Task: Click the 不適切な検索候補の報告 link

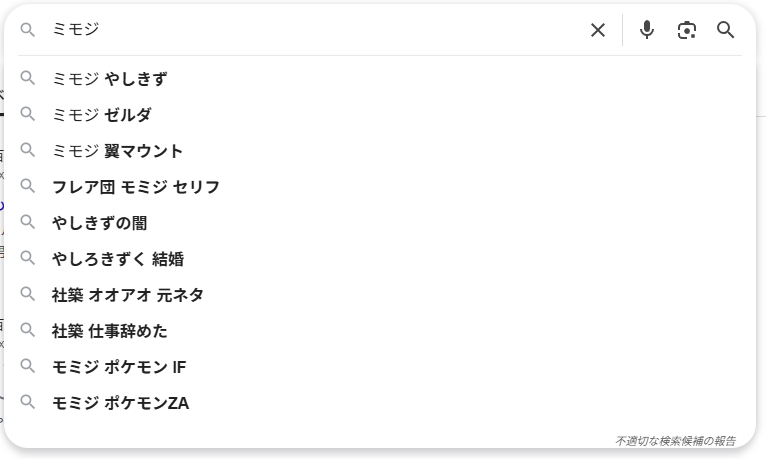Action: pos(675,440)
